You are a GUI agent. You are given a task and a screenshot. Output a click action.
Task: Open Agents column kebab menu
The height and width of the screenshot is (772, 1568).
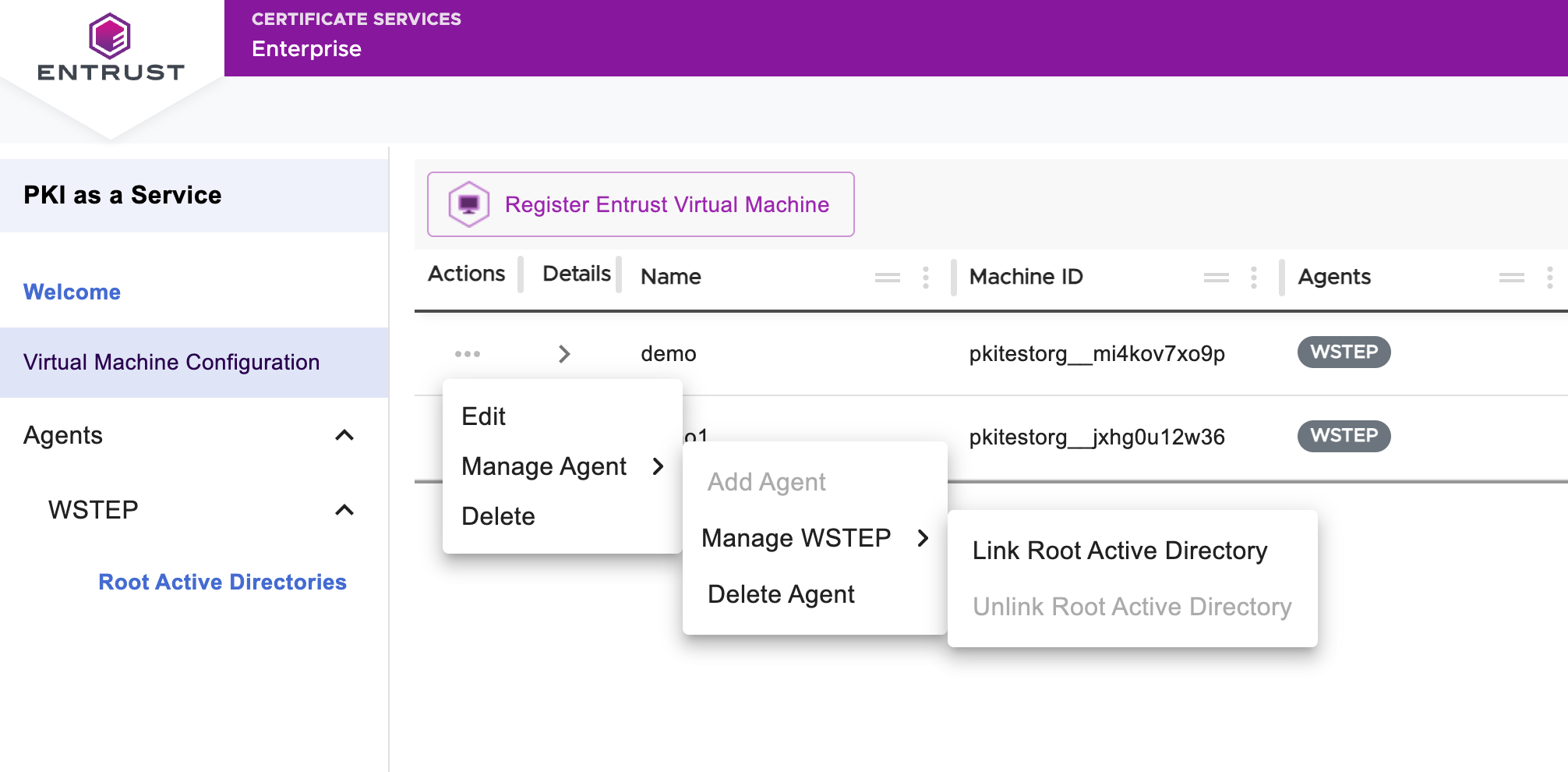click(x=1549, y=278)
